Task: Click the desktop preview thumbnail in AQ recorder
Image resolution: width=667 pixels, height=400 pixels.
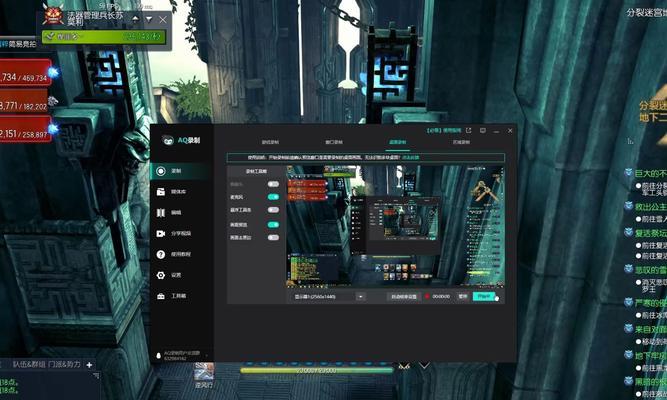Action: click(x=396, y=226)
